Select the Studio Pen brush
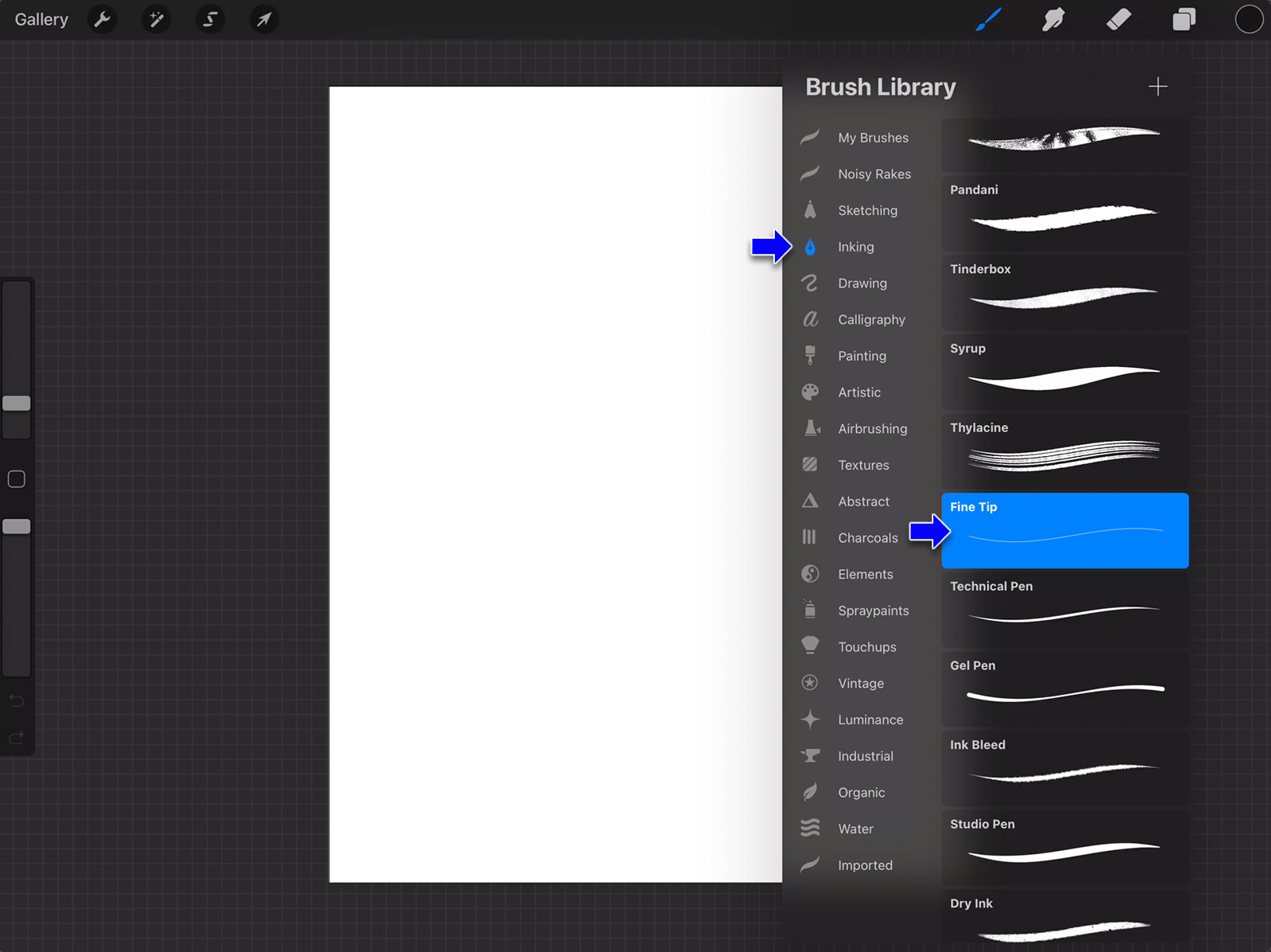Screen dimensions: 1271x952 [x=1065, y=848]
